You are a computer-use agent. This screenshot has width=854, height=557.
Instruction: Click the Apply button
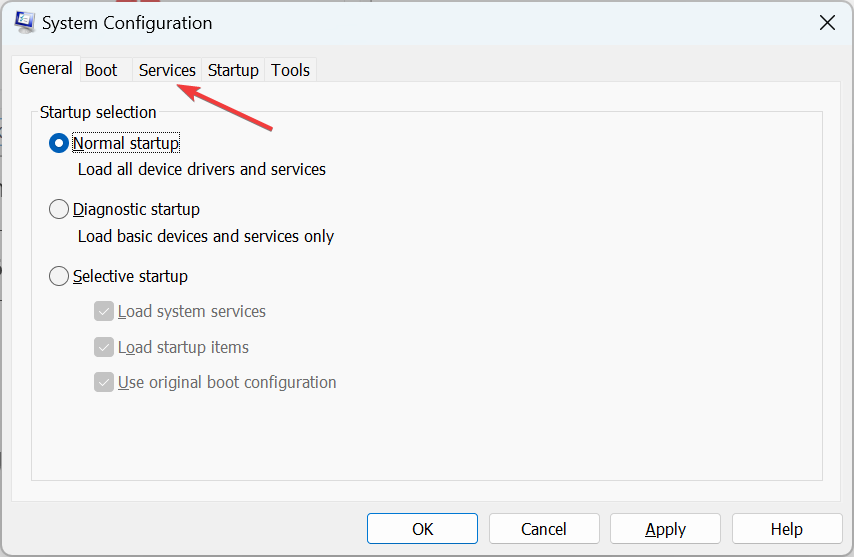point(665,529)
